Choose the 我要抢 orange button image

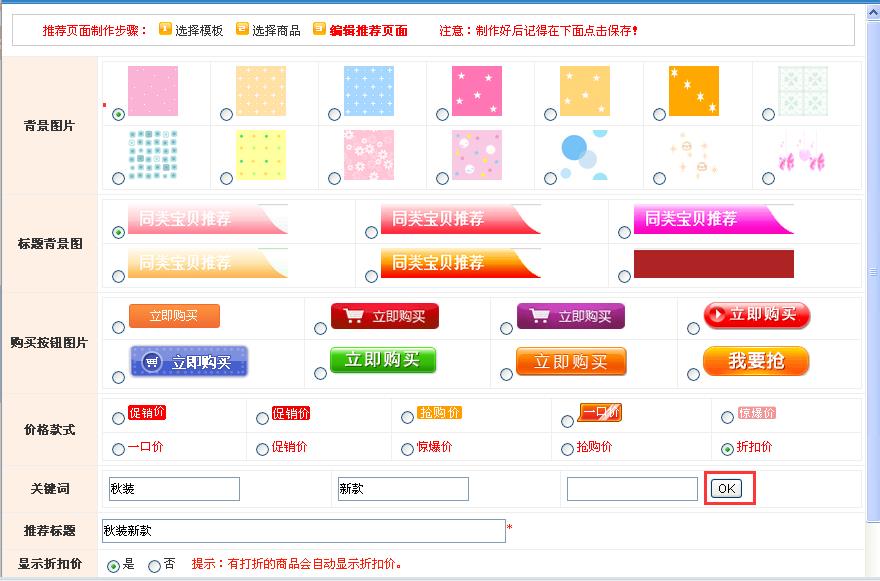(x=755, y=361)
